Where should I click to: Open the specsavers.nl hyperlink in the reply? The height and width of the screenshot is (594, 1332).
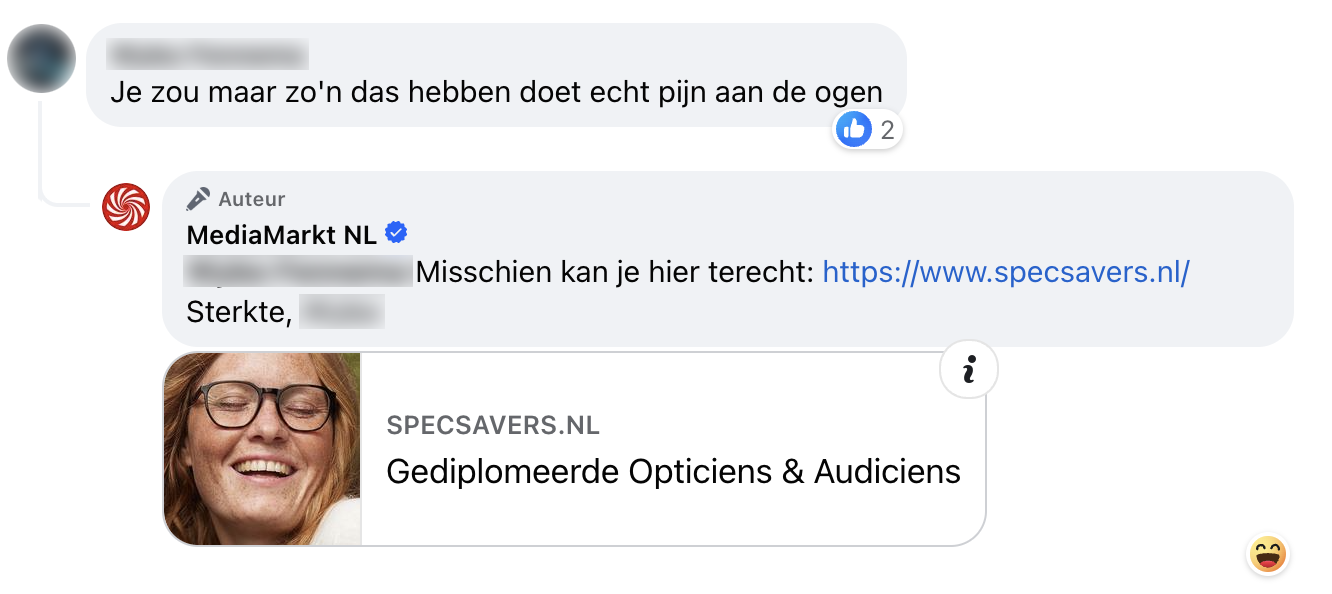tap(1005, 272)
